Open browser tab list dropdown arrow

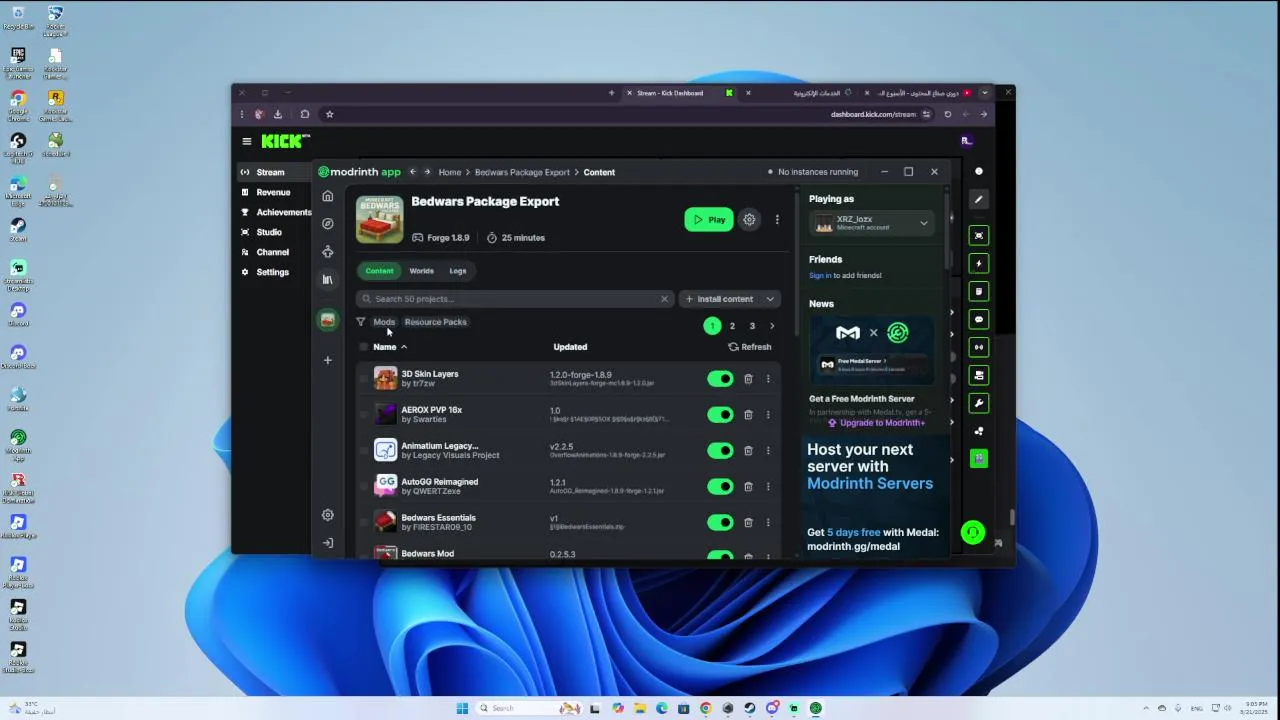pyautogui.click(x=984, y=93)
